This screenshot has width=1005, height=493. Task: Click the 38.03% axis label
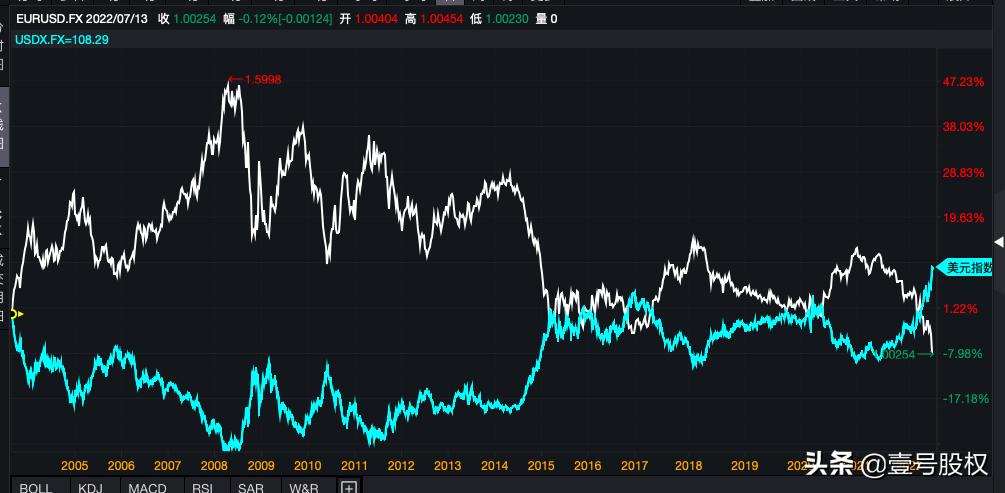coord(963,127)
